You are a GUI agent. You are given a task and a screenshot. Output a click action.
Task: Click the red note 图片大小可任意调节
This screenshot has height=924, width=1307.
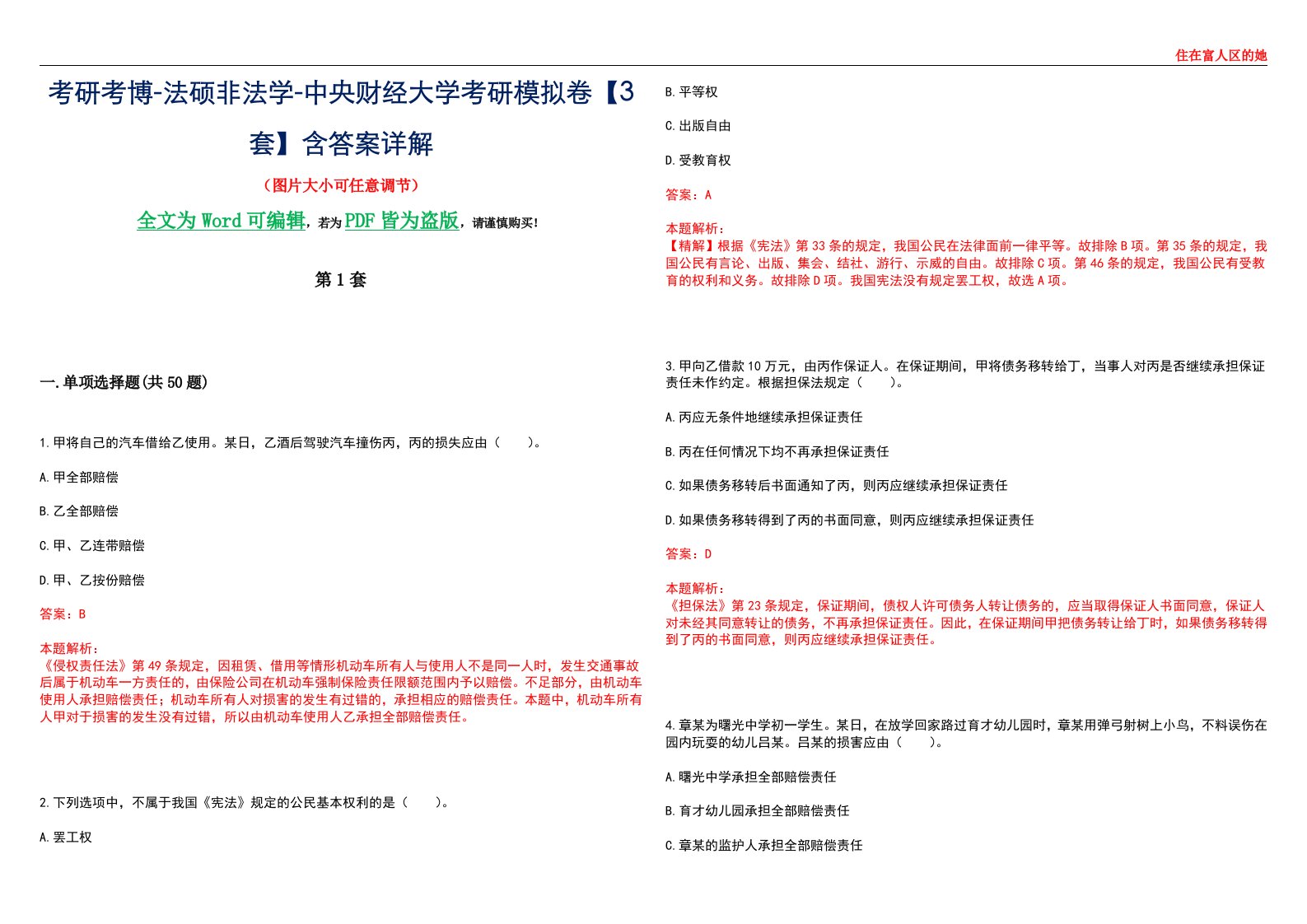(341, 186)
